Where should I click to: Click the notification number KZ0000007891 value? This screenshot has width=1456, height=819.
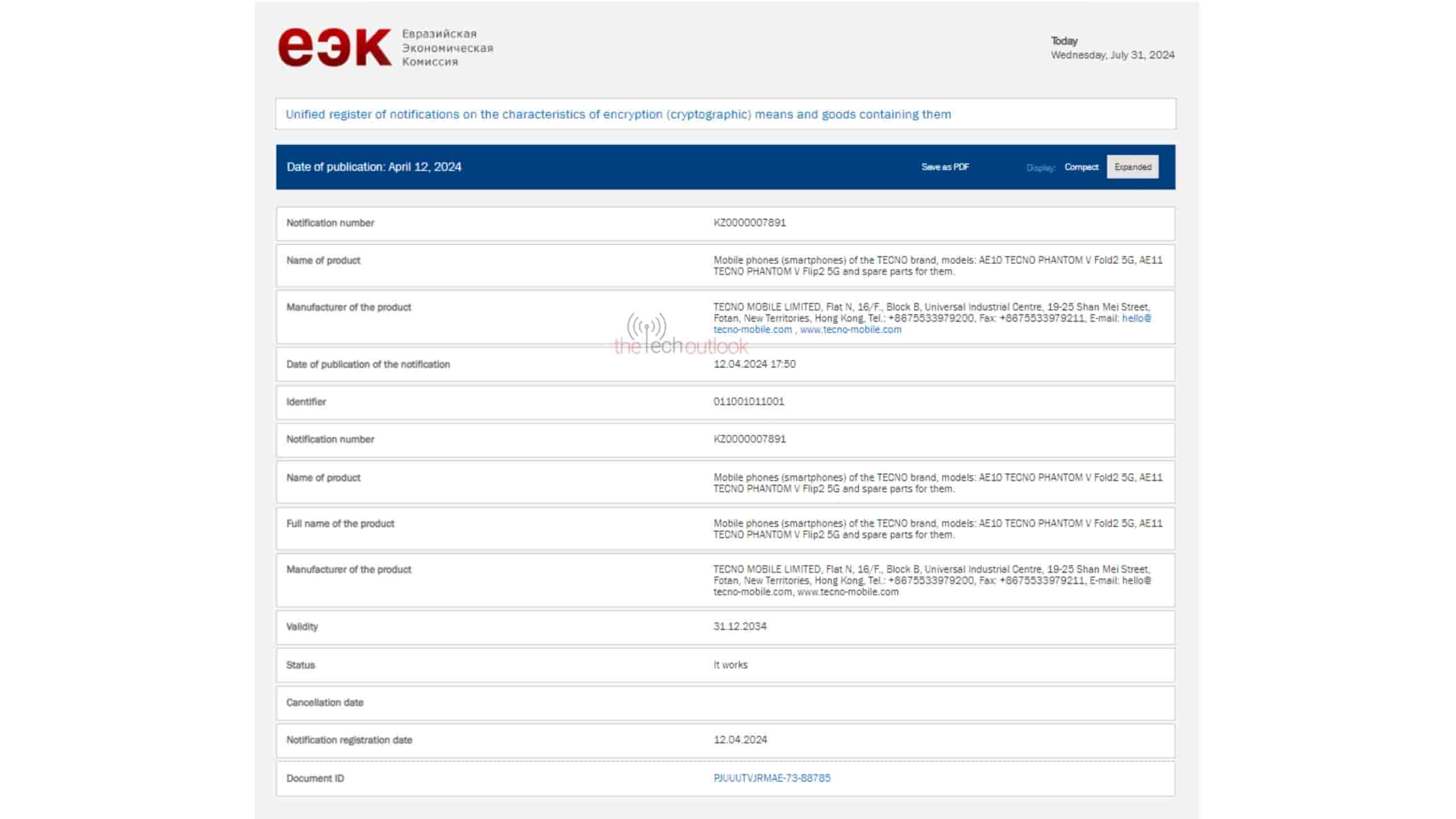(750, 223)
